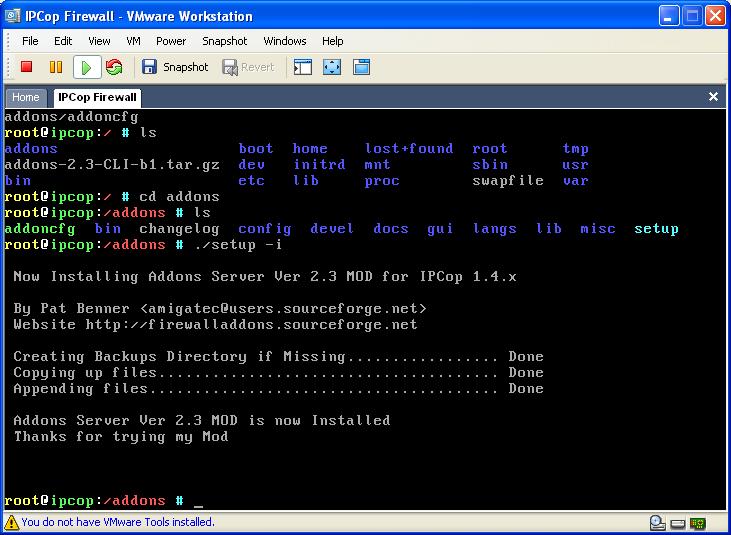Click the 'langs' directory name
Screen dimensions: 731x535
[495, 229]
